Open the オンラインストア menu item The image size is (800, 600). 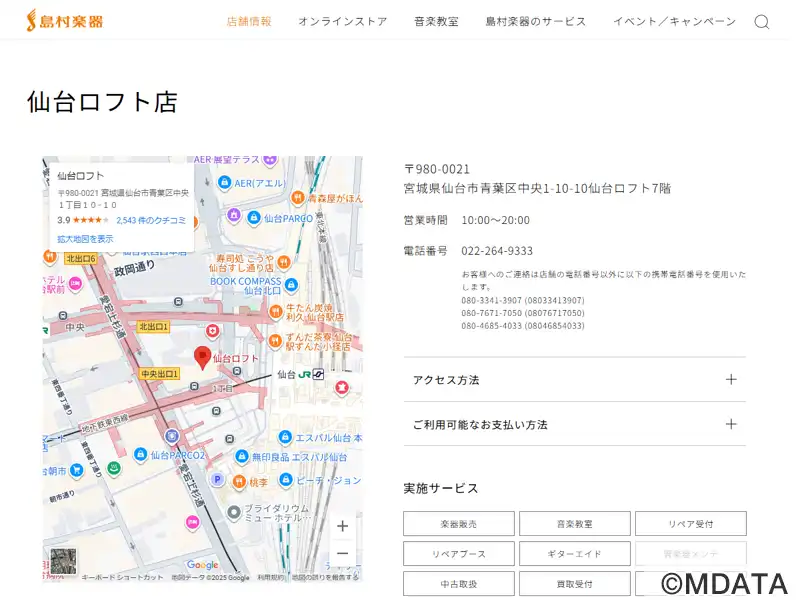(x=343, y=21)
